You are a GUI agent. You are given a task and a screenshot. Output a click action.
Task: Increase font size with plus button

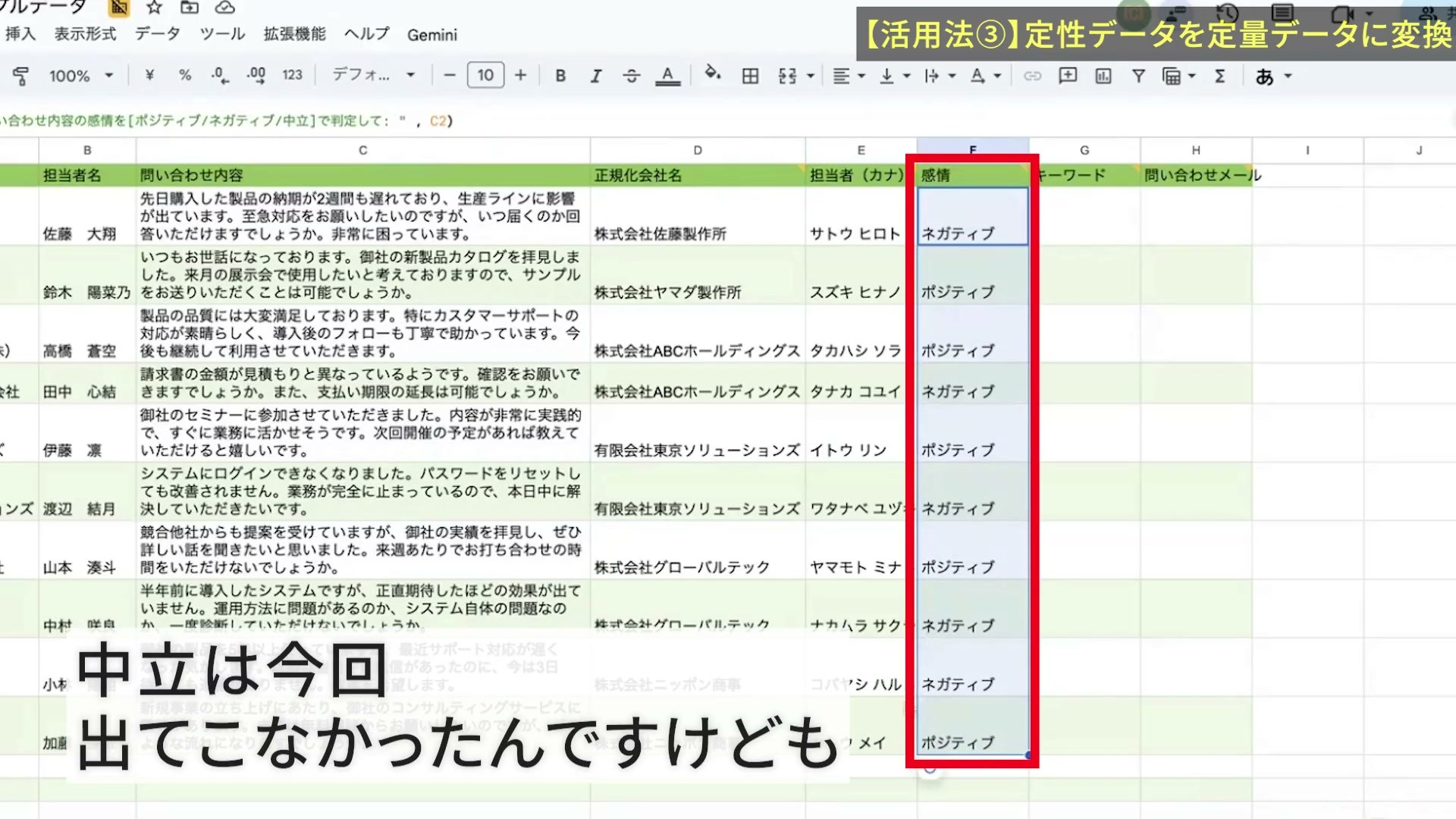click(x=520, y=75)
